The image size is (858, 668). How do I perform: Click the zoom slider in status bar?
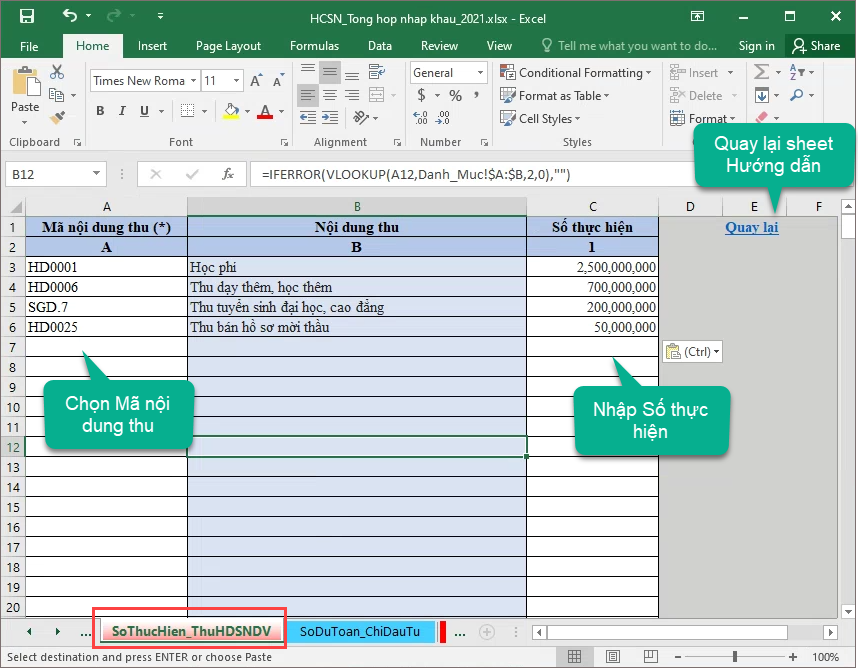736,657
